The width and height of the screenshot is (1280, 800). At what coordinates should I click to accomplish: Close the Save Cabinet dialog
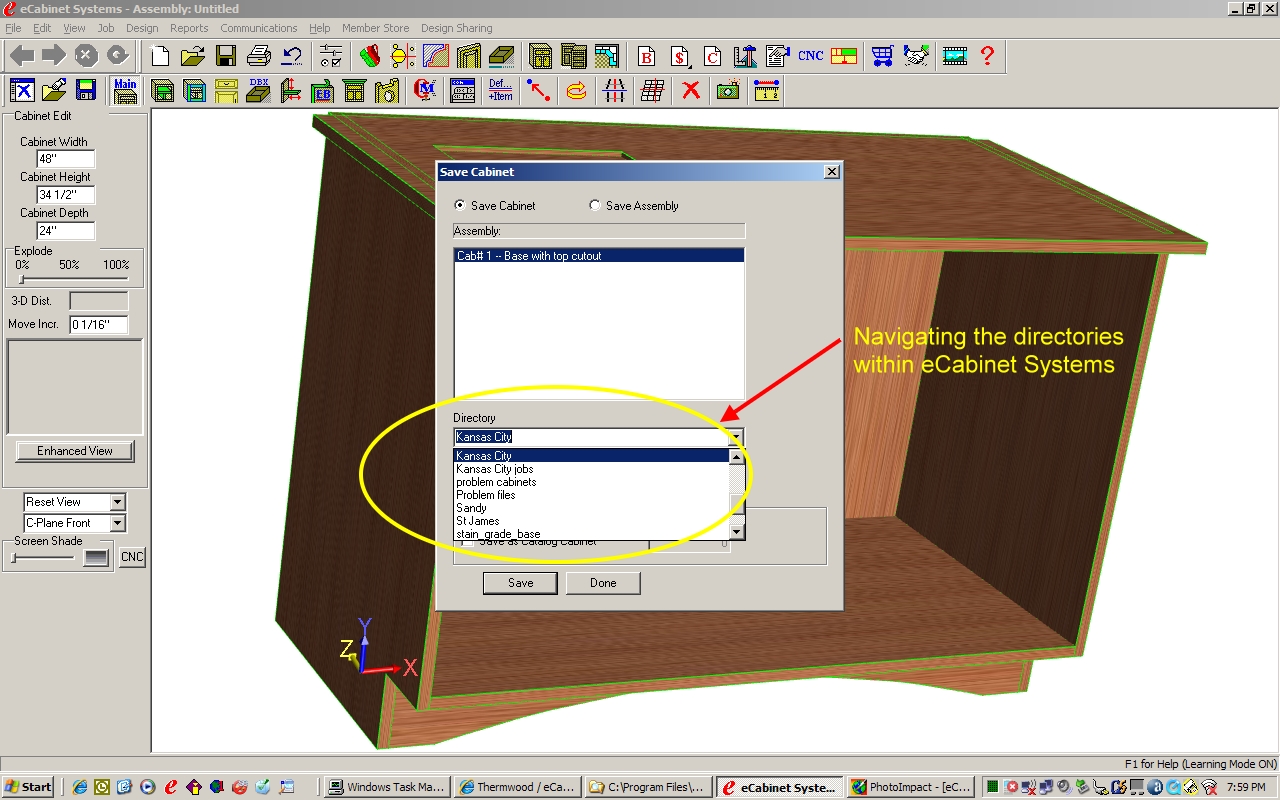(831, 172)
